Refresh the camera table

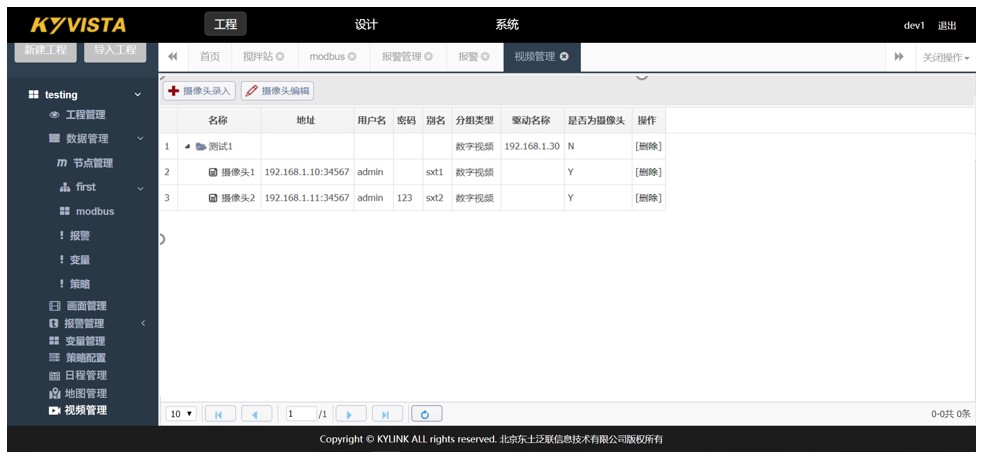click(x=425, y=414)
